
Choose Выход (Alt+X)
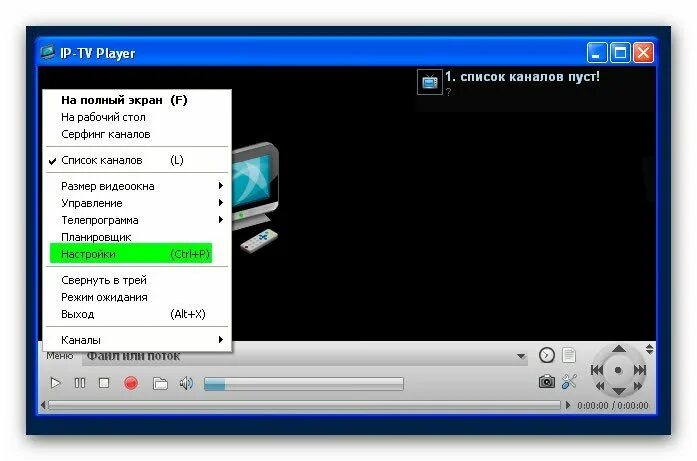137,314
